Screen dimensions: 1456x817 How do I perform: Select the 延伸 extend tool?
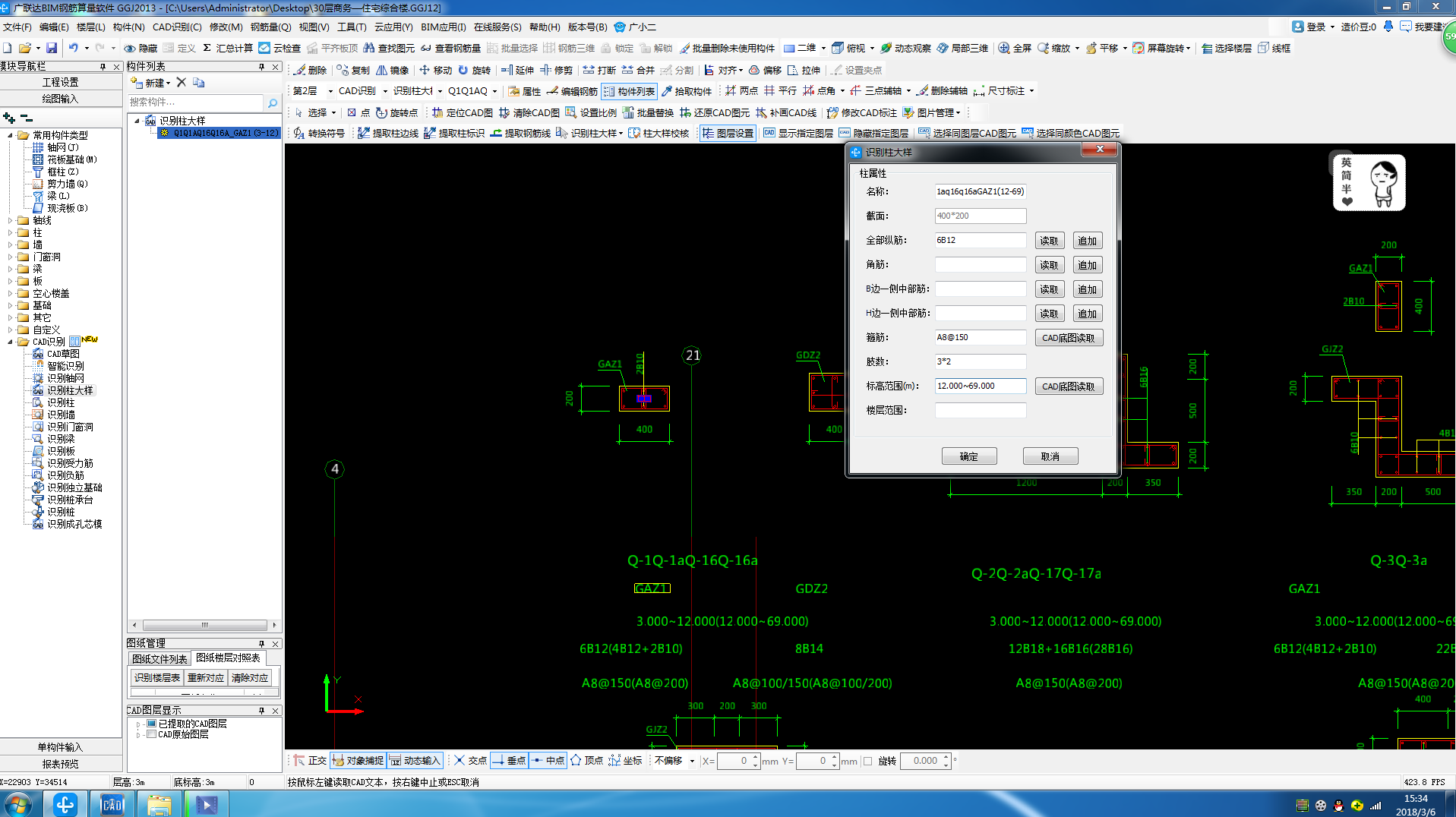(x=518, y=70)
